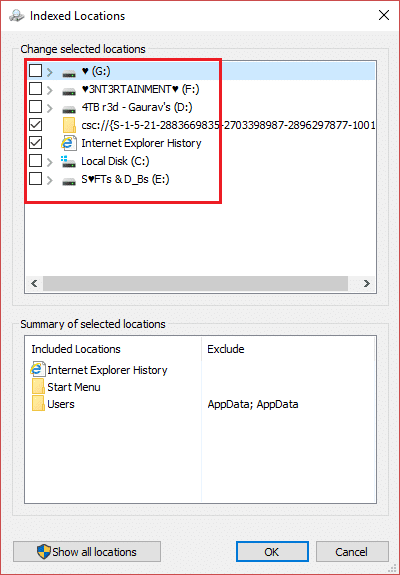Close the Indexed Locations dialog
The height and width of the screenshot is (575, 400).
coord(384,15)
